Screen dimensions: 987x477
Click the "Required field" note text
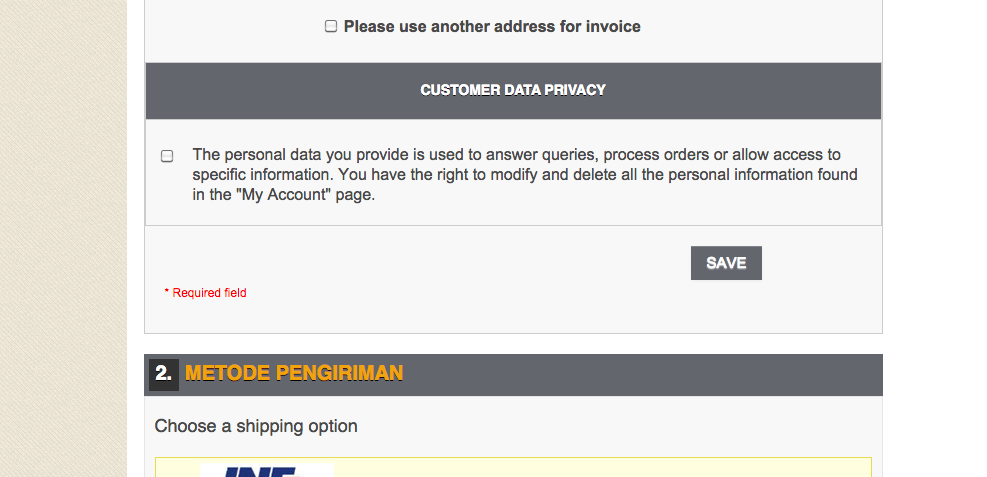[x=209, y=293]
